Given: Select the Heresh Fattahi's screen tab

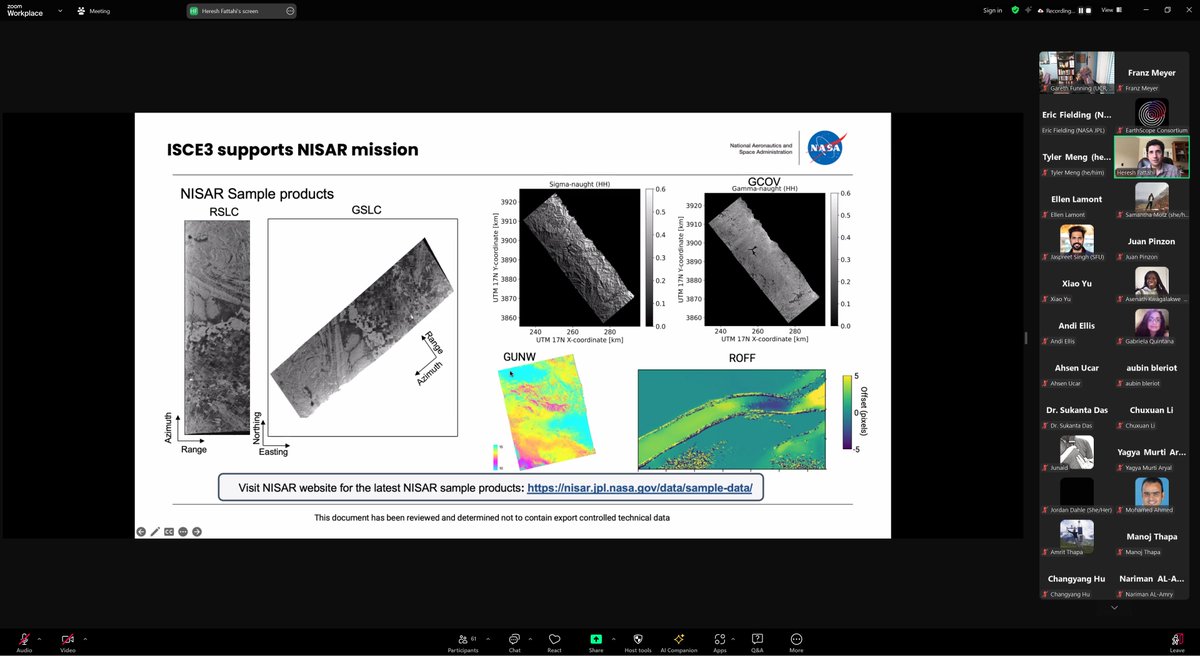Looking at the screenshot, I should pos(240,11).
